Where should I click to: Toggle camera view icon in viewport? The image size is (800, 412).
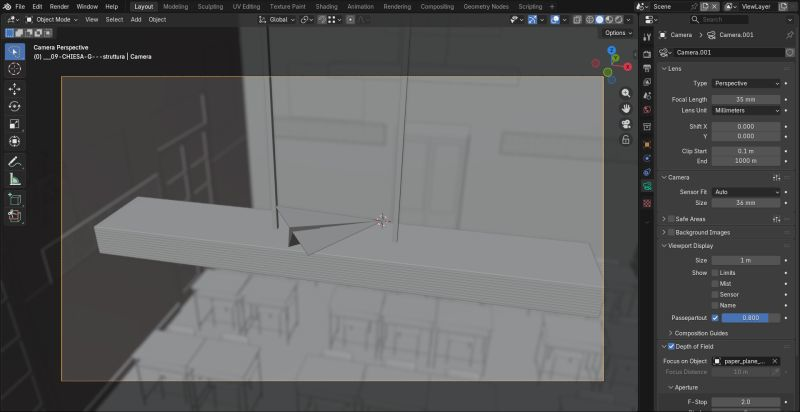[x=626, y=124]
